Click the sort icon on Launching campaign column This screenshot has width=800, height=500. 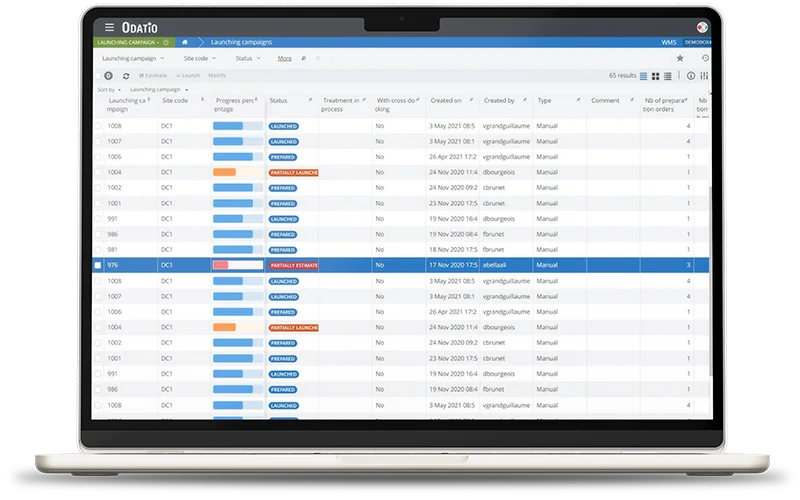(149, 99)
